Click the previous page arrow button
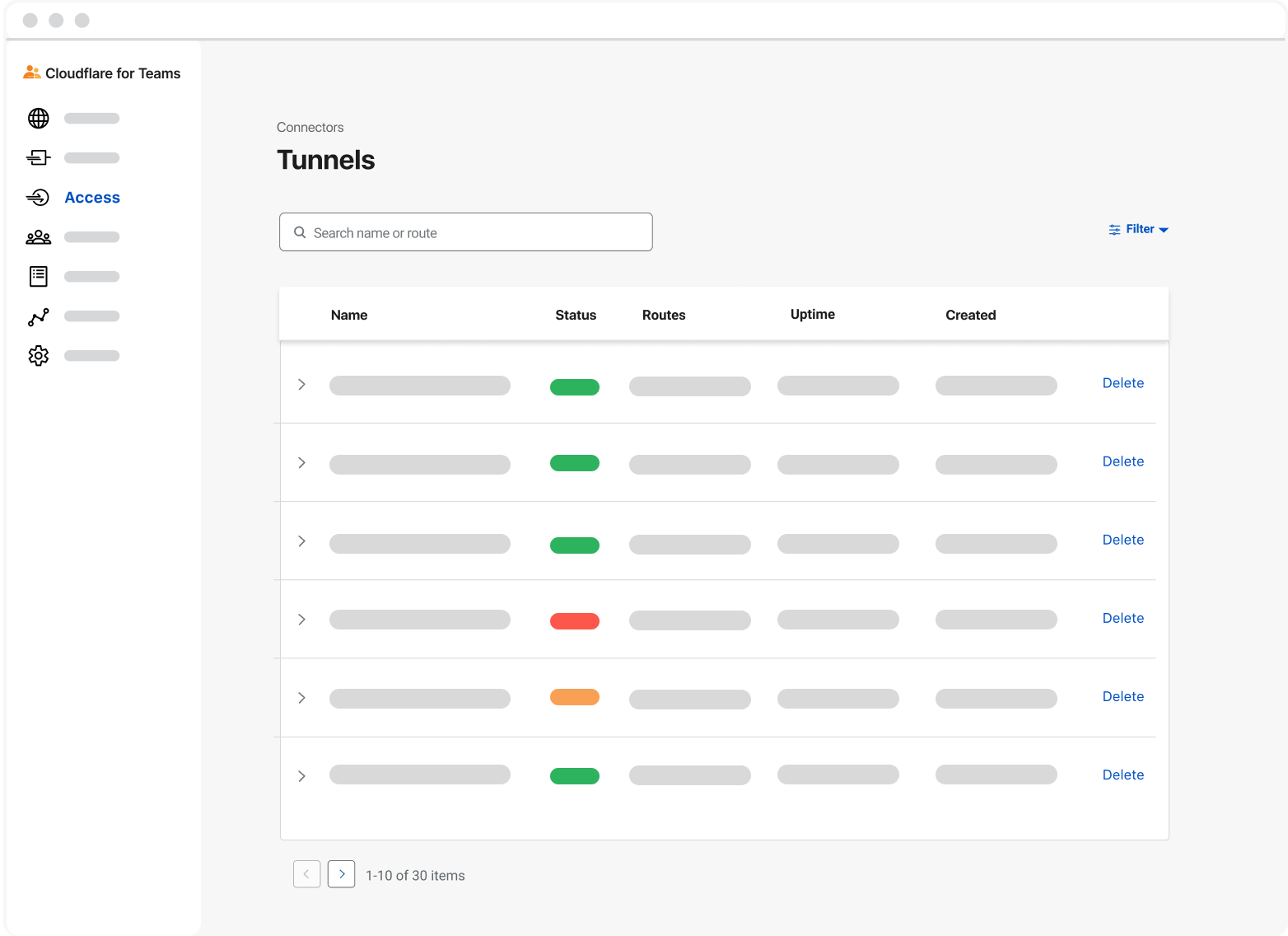This screenshot has height=936, width=1288. [x=307, y=874]
